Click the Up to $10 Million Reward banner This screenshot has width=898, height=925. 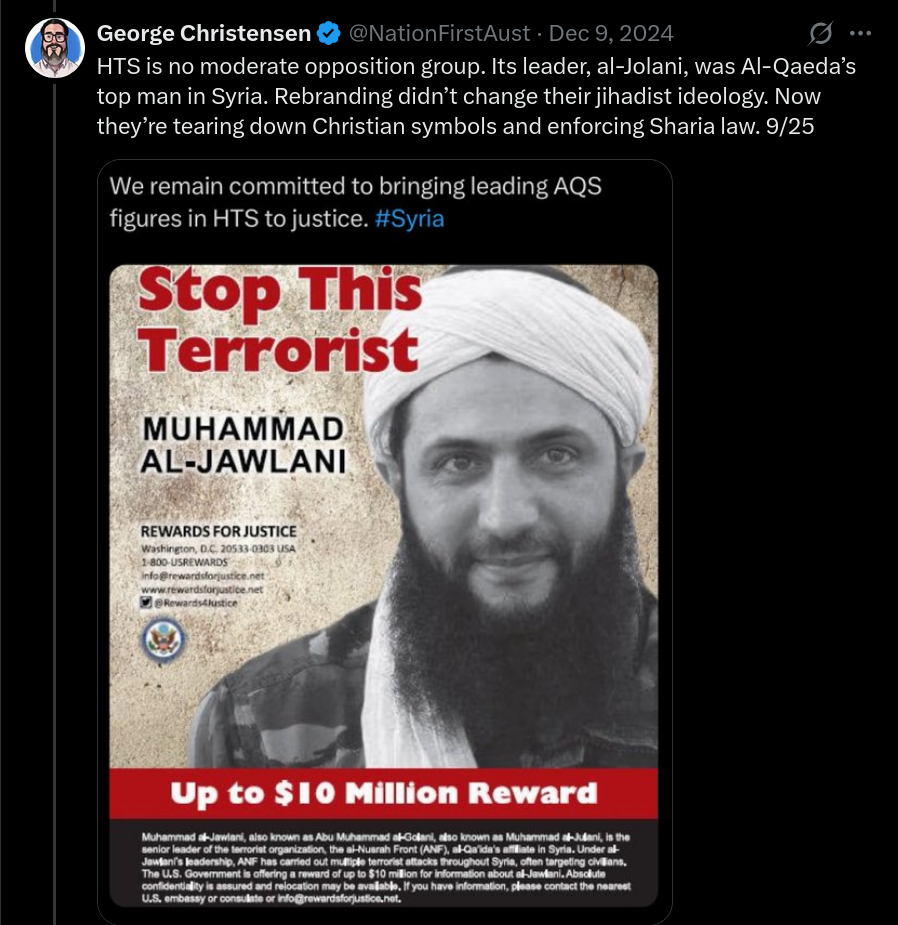click(384, 793)
